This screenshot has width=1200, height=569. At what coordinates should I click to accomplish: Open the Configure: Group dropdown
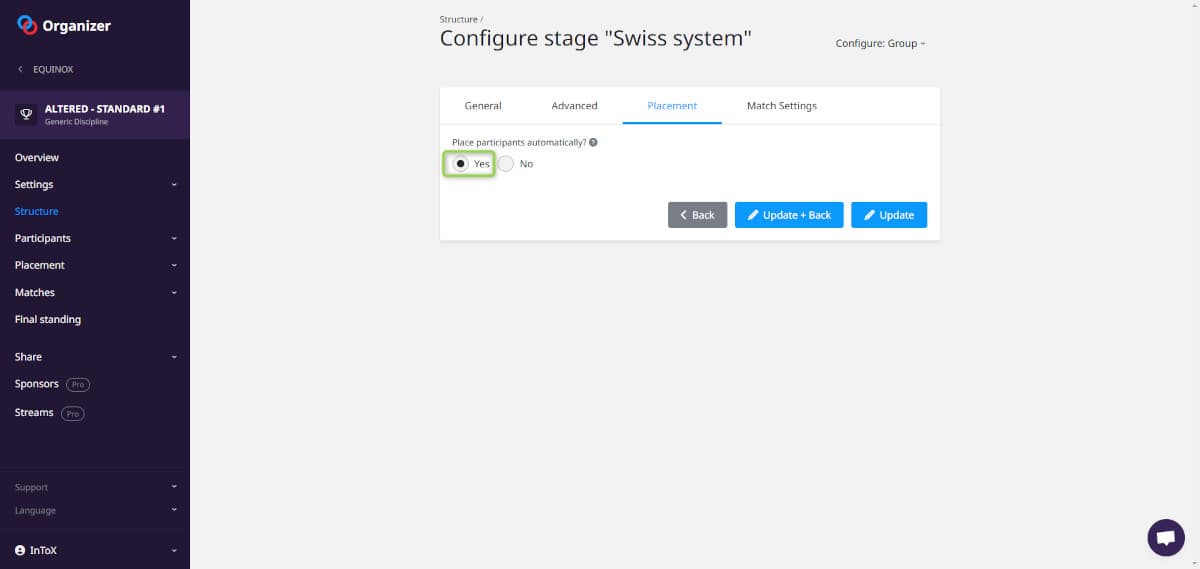[880, 44]
